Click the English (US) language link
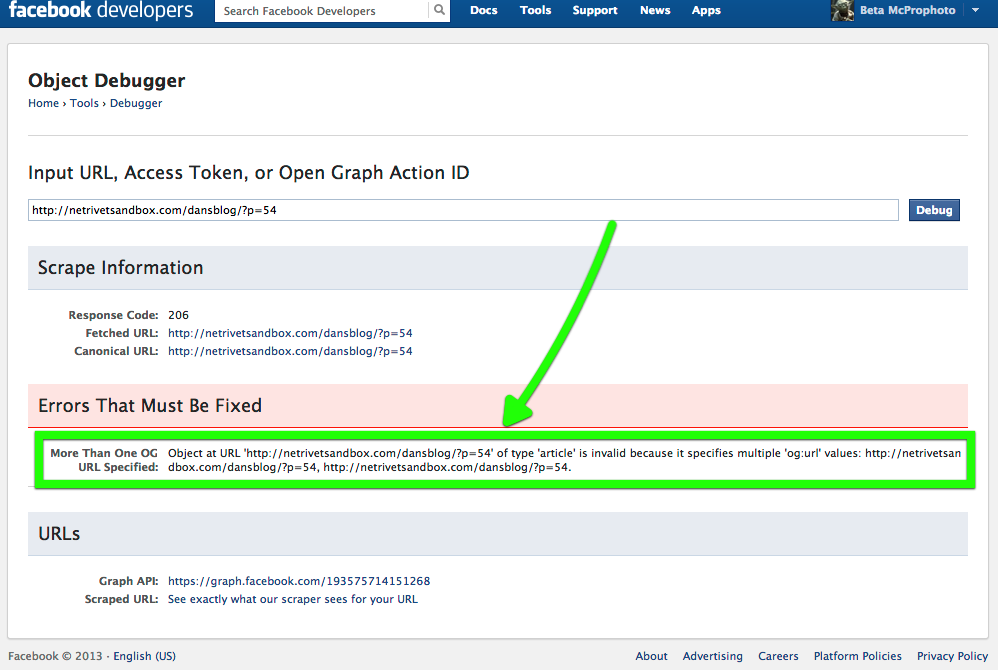998x670 pixels. 144,656
